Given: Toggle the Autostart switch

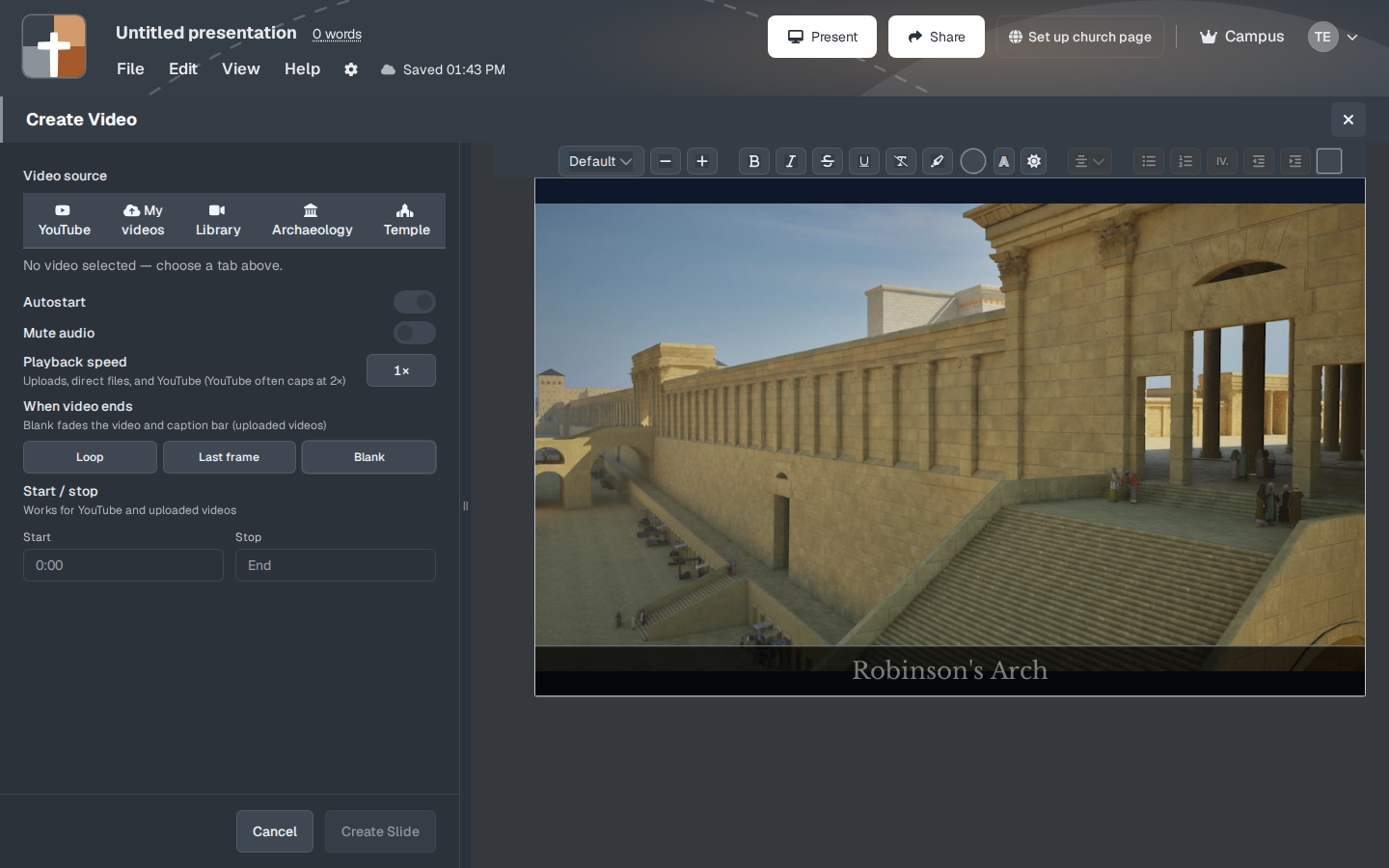Looking at the screenshot, I should (415, 302).
